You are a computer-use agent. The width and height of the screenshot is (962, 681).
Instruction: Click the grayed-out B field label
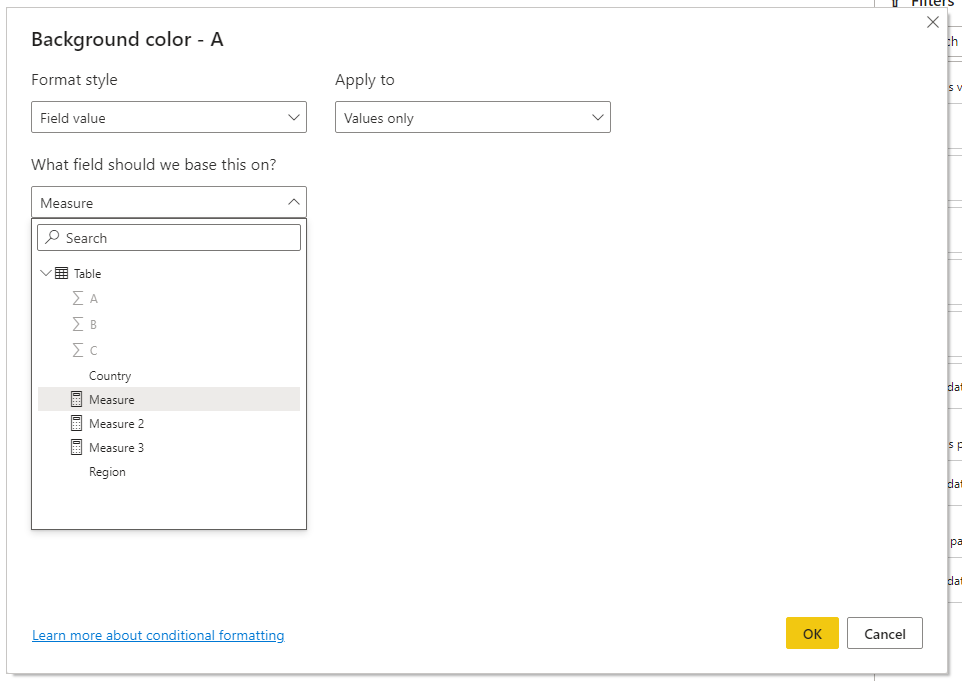tap(93, 325)
